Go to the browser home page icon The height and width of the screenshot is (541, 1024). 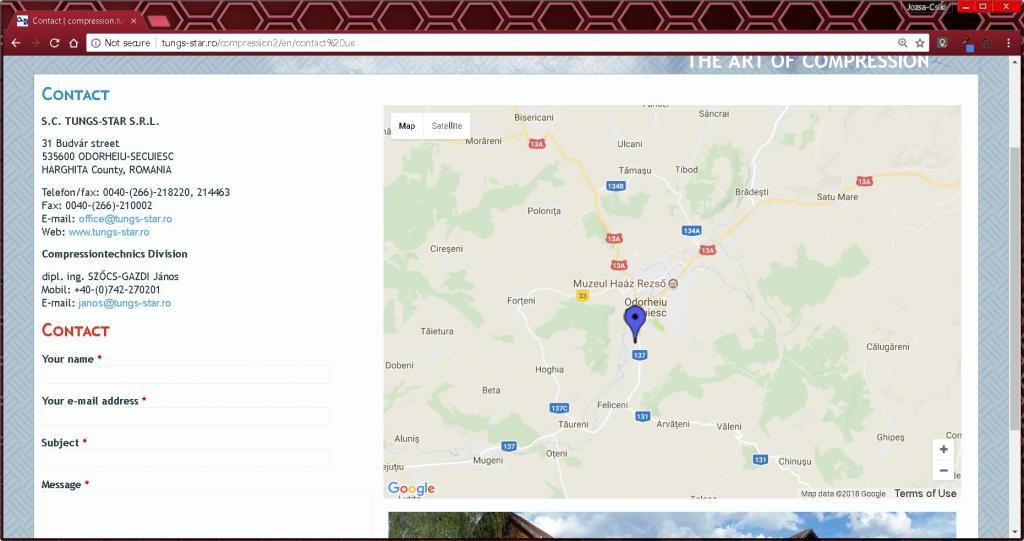[74, 43]
